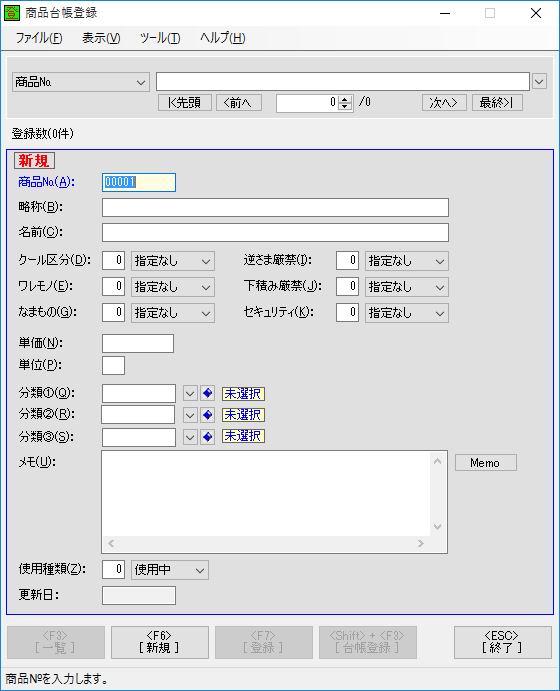Decrement the record number spinner
The image size is (560, 691).
point(345,107)
